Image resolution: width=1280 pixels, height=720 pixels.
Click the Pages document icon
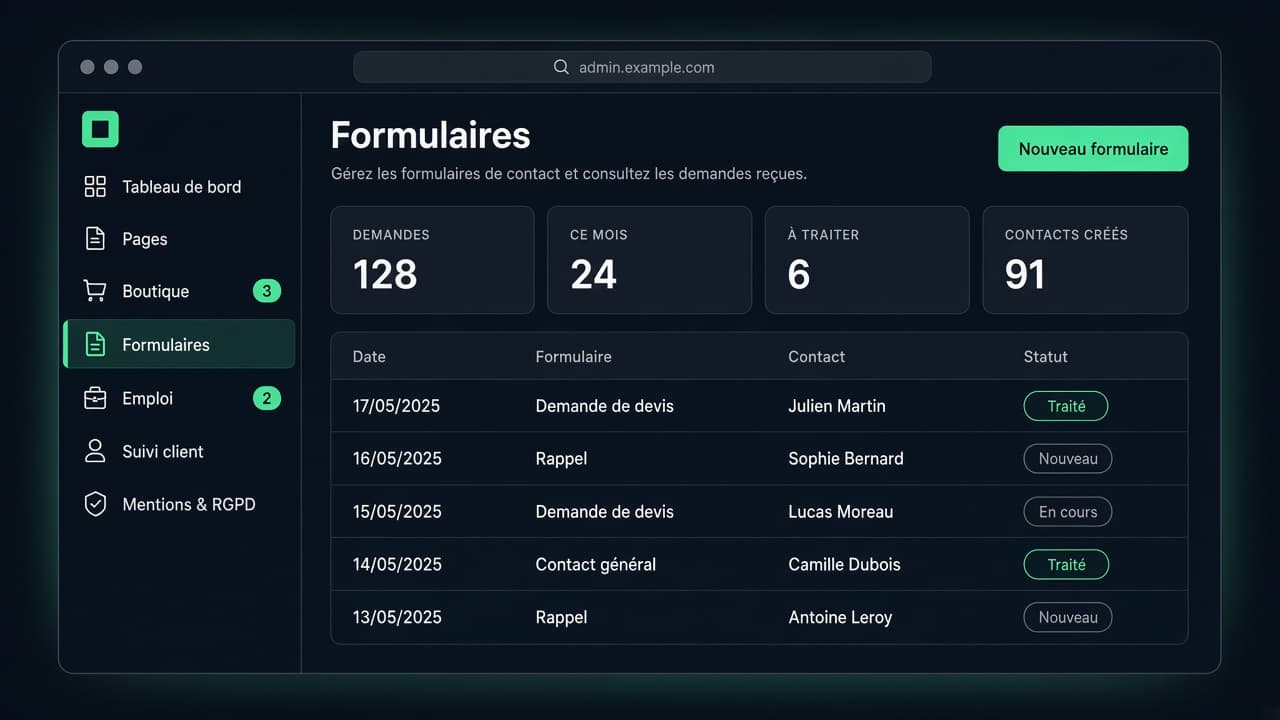pyautogui.click(x=95, y=239)
